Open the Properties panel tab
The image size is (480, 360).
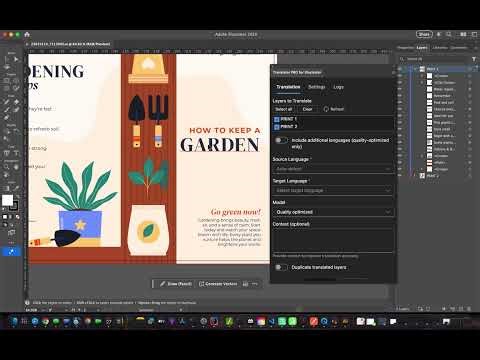pyautogui.click(x=406, y=48)
